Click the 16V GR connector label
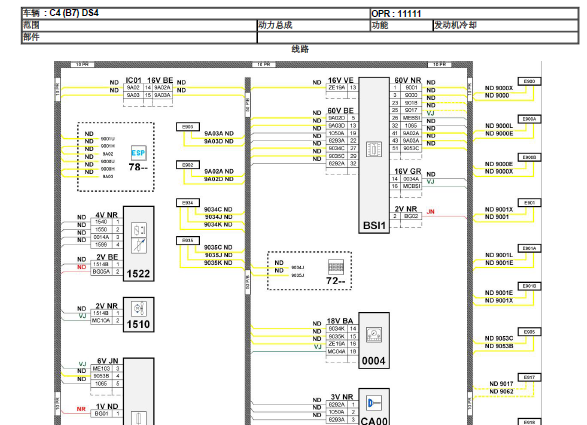 408,171
